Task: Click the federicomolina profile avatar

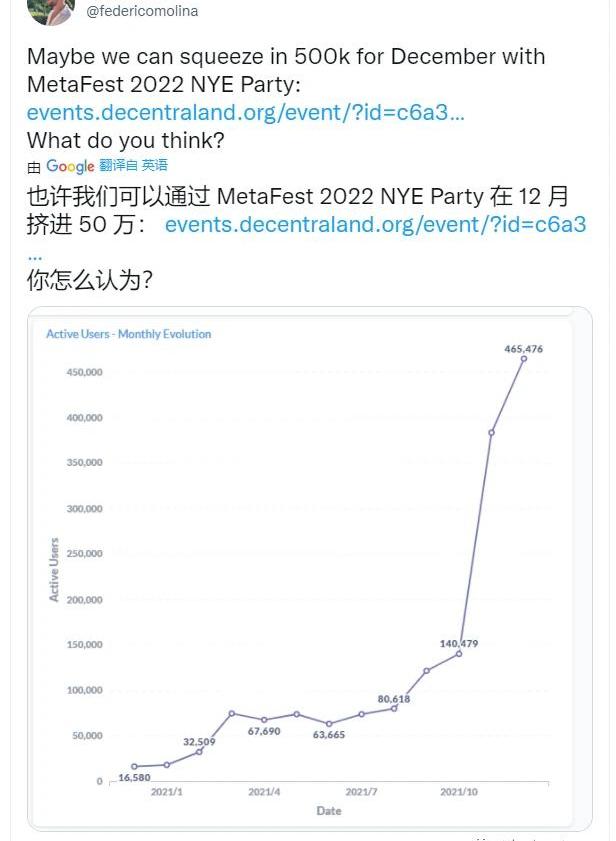Action: pos(49,10)
